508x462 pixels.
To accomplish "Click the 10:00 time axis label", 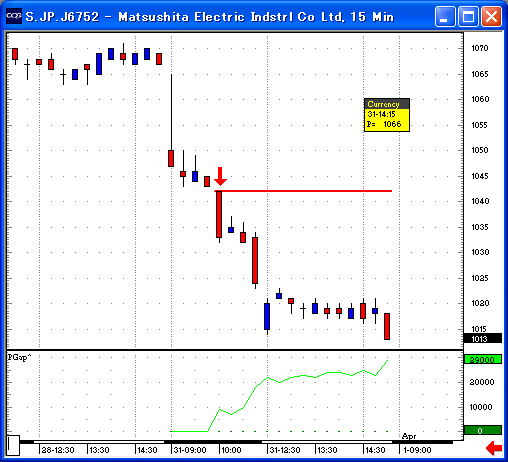I will pos(231,450).
